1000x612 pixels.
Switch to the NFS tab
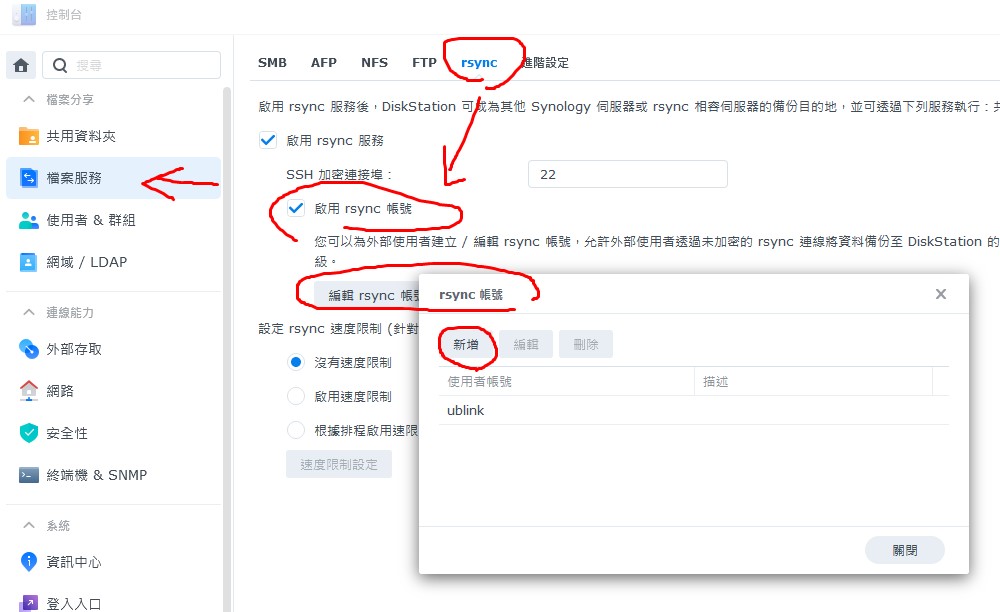click(374, 63)
